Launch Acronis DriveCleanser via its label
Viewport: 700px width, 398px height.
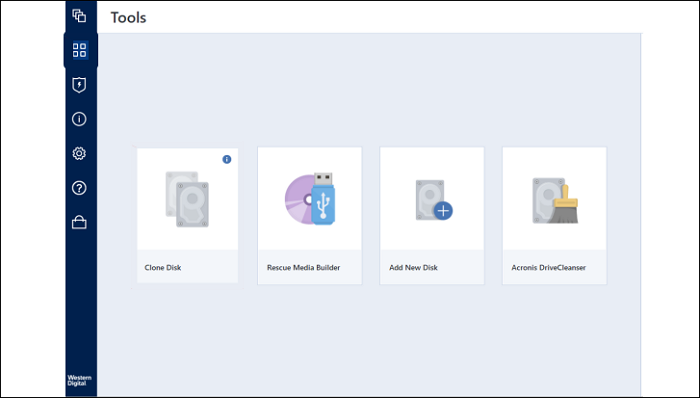coord(549,268)
